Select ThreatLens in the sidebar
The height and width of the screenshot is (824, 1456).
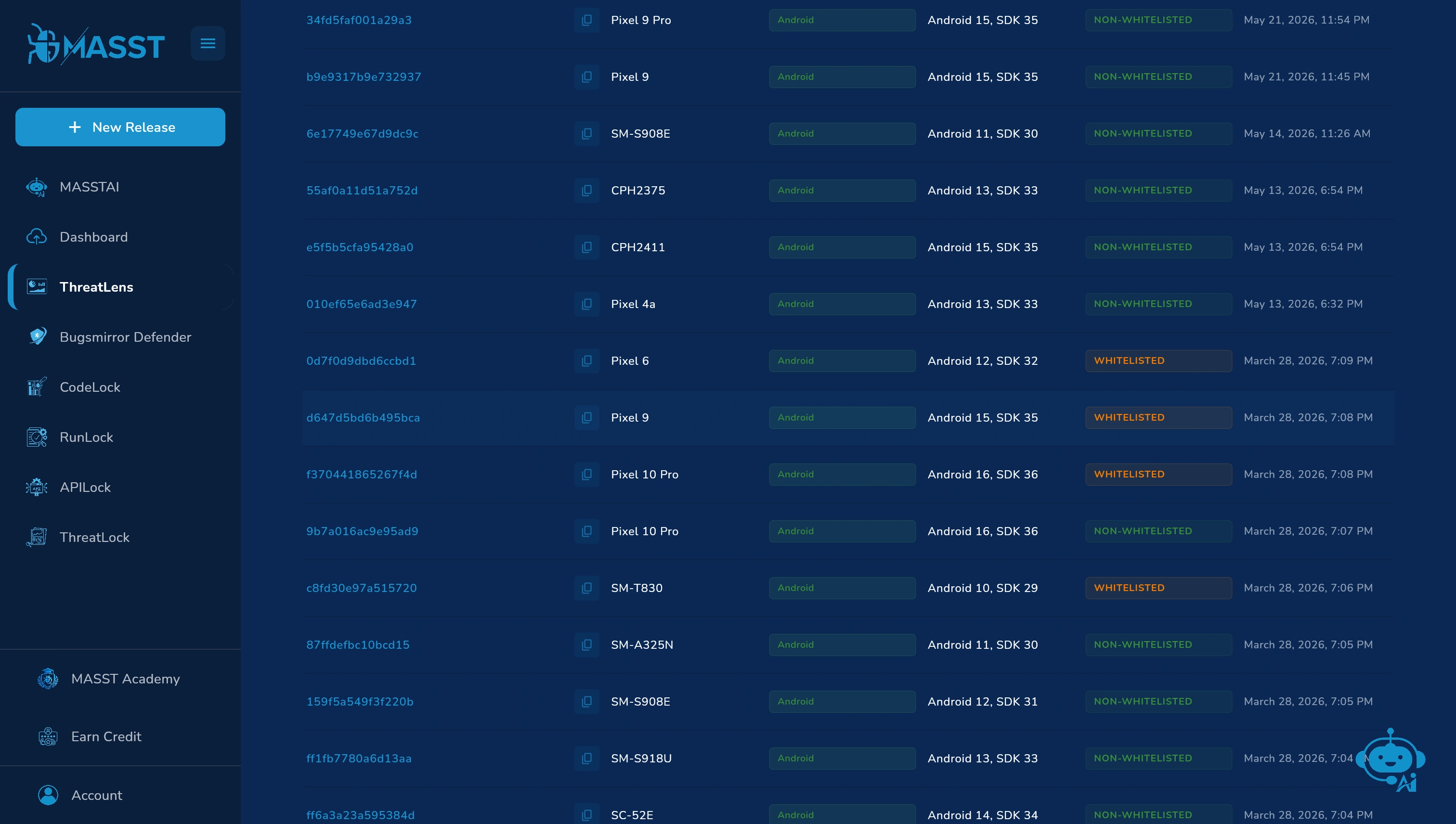pyautogui.click(x=120, y=287)
